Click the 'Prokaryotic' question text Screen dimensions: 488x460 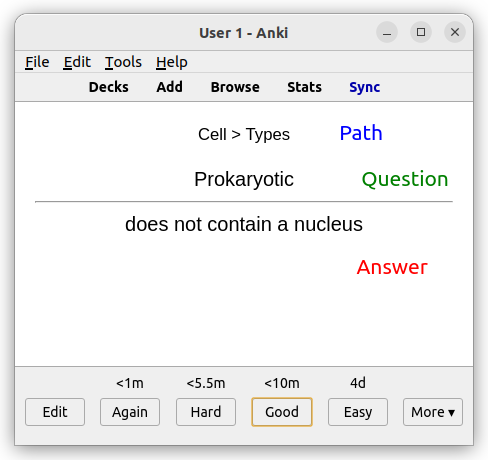pos(244,179)
